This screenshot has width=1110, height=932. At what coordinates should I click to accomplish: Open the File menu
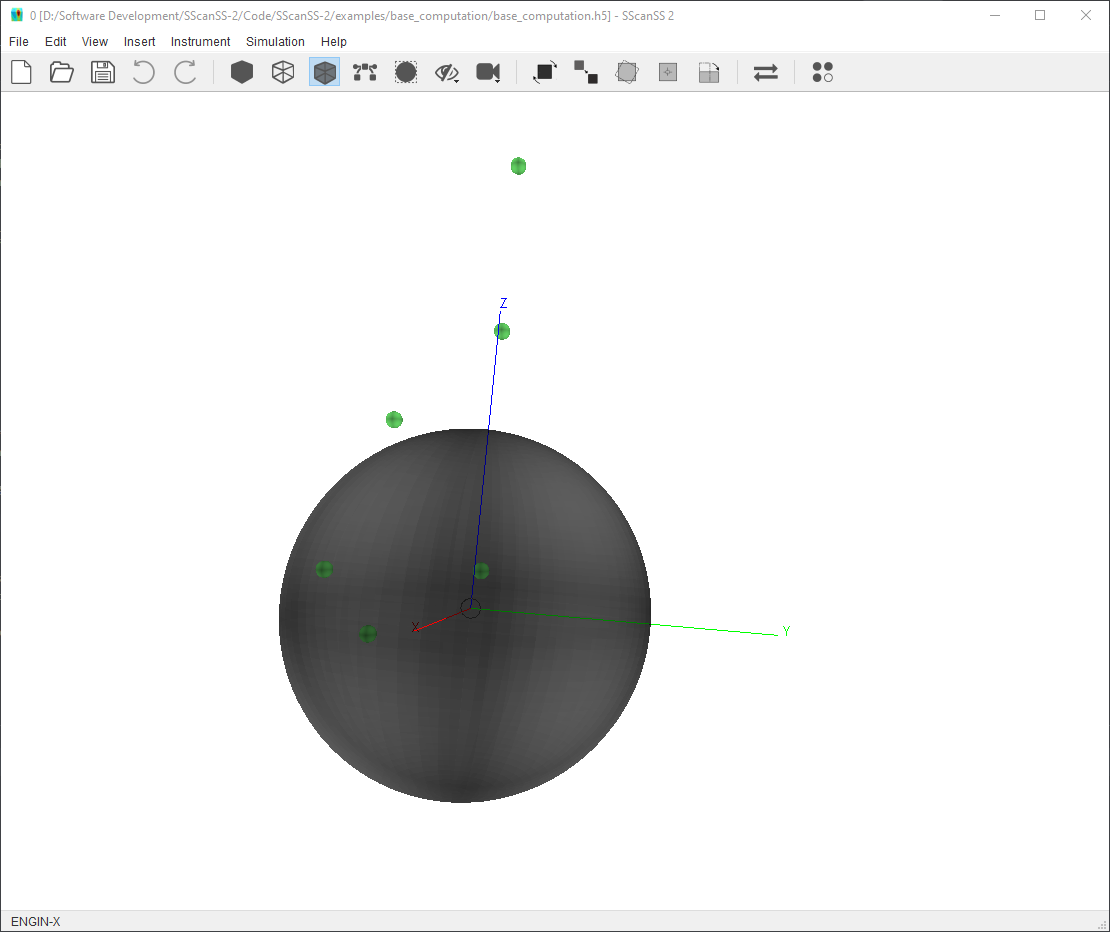(x=19, y=42)
